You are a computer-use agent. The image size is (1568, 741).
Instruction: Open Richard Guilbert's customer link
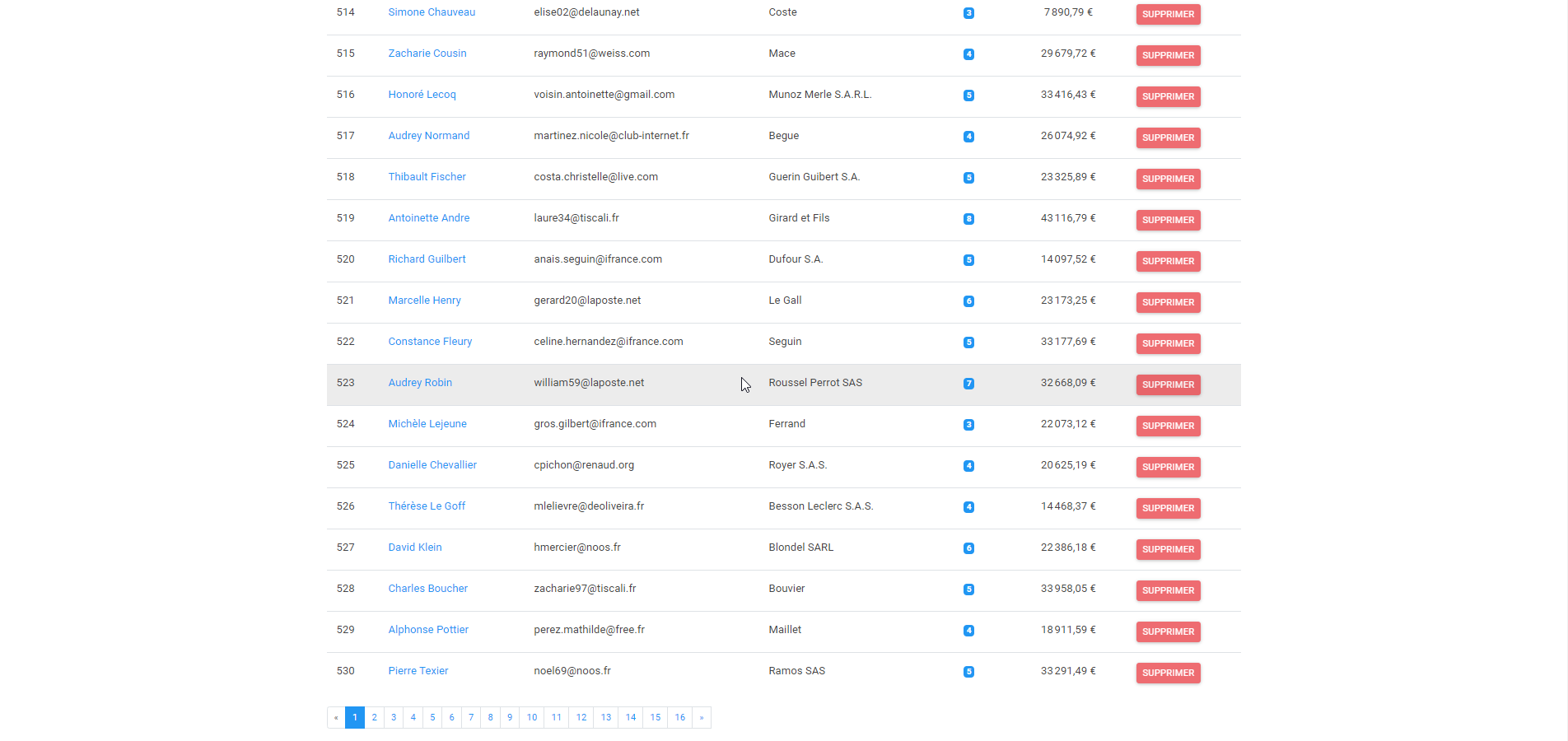click(427, 259)
